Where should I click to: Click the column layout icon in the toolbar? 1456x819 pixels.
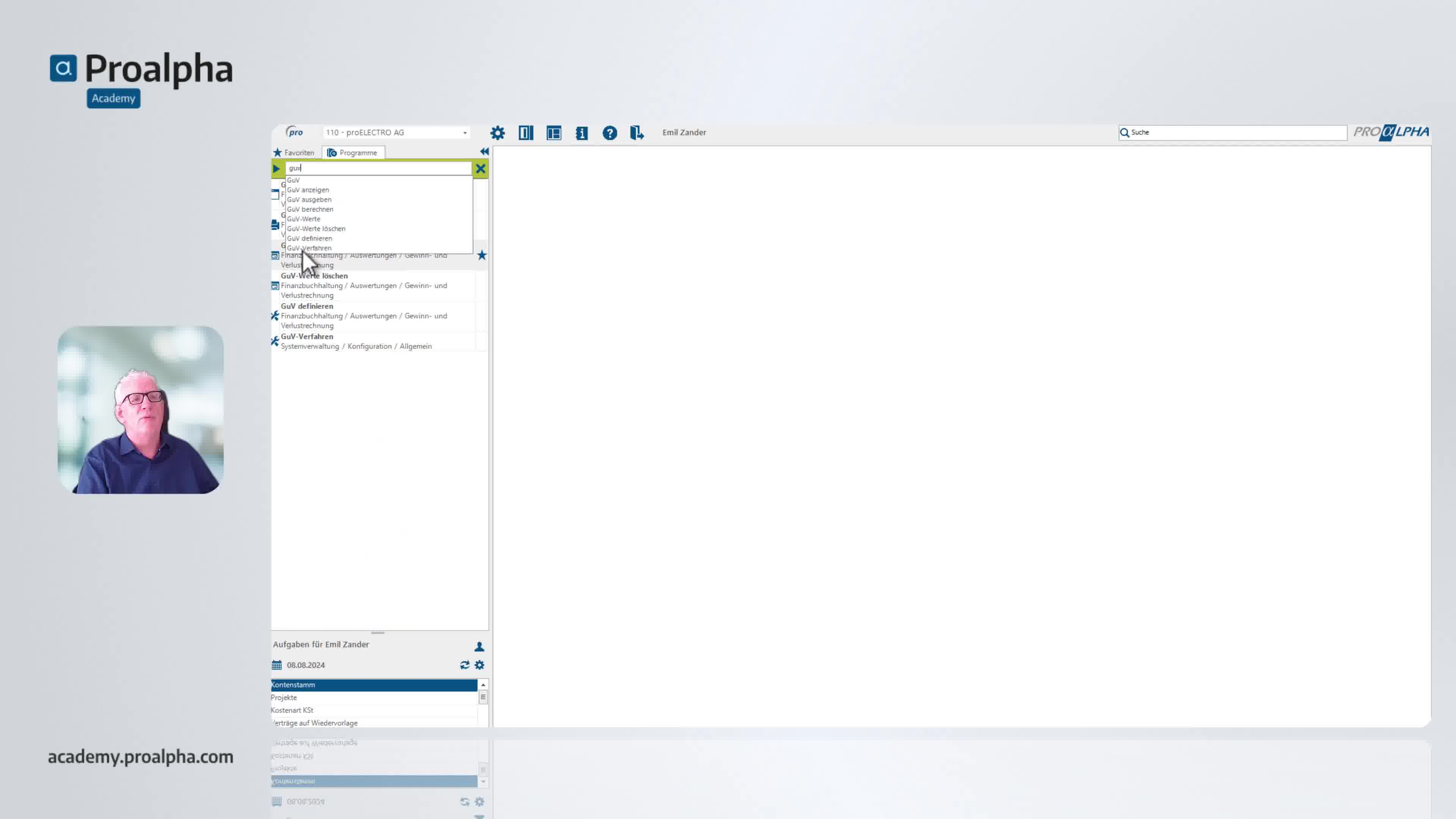pos(526,133)
